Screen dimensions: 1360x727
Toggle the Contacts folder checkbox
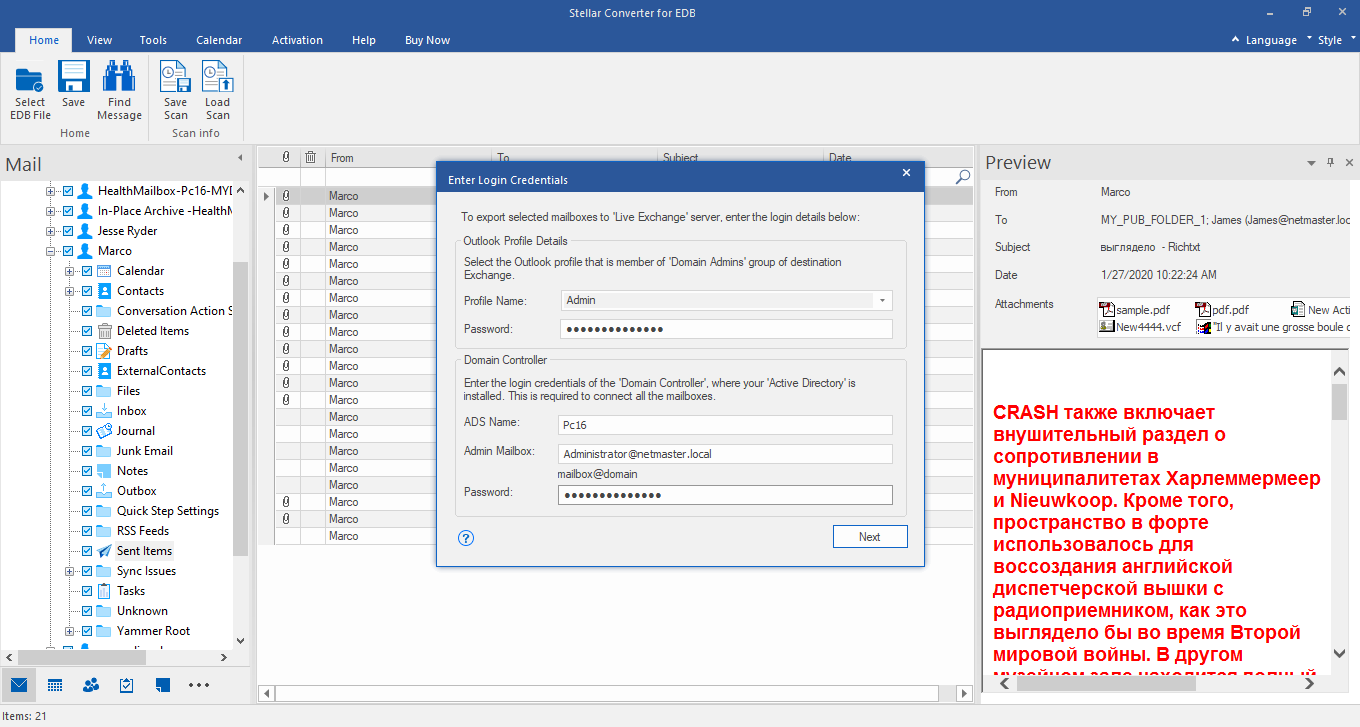(87, 291)
